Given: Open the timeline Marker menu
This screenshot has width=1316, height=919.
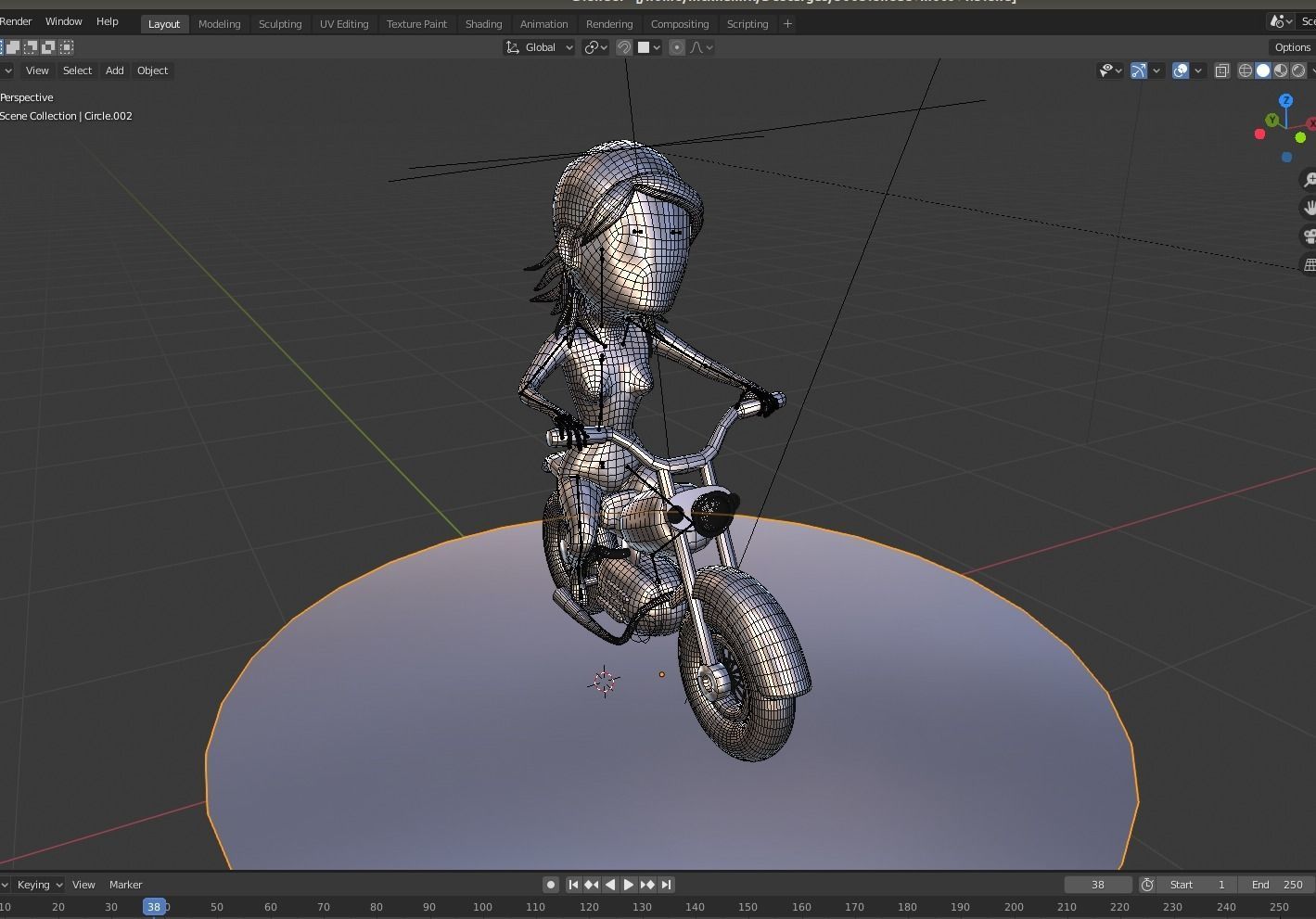Looking at the screenshot, I should pyautogui.click(x=125, y=885).
